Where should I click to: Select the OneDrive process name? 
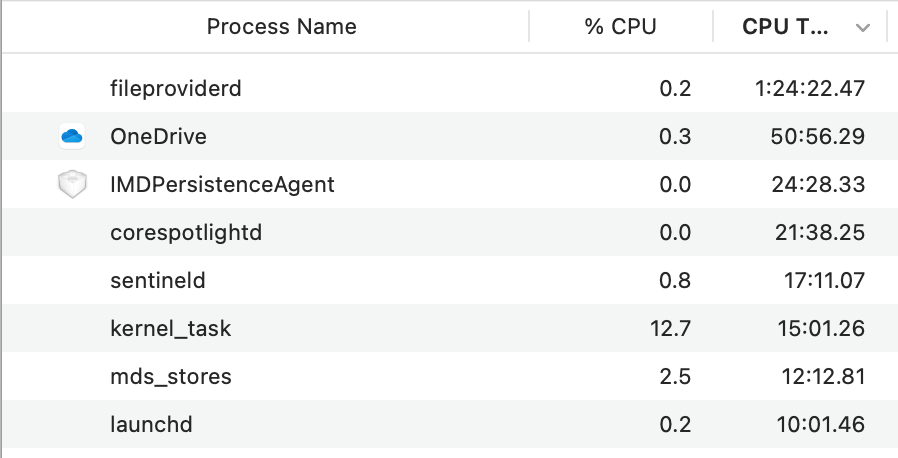pyautogui.click(x=158, y=136)
